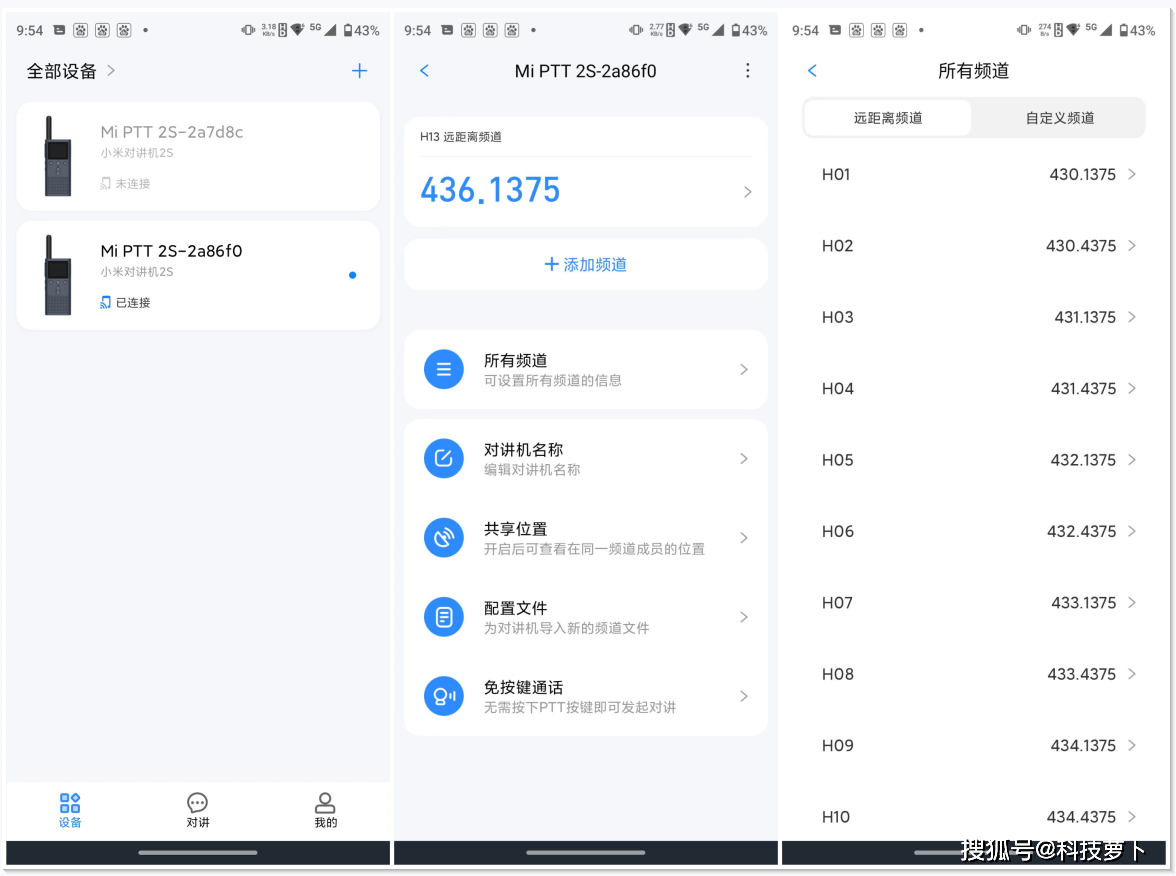Screen dimensions: 1176x876
Task: Go back from Mi PTT 2S-2a86f0 page
Action: (x=424, y=70)
